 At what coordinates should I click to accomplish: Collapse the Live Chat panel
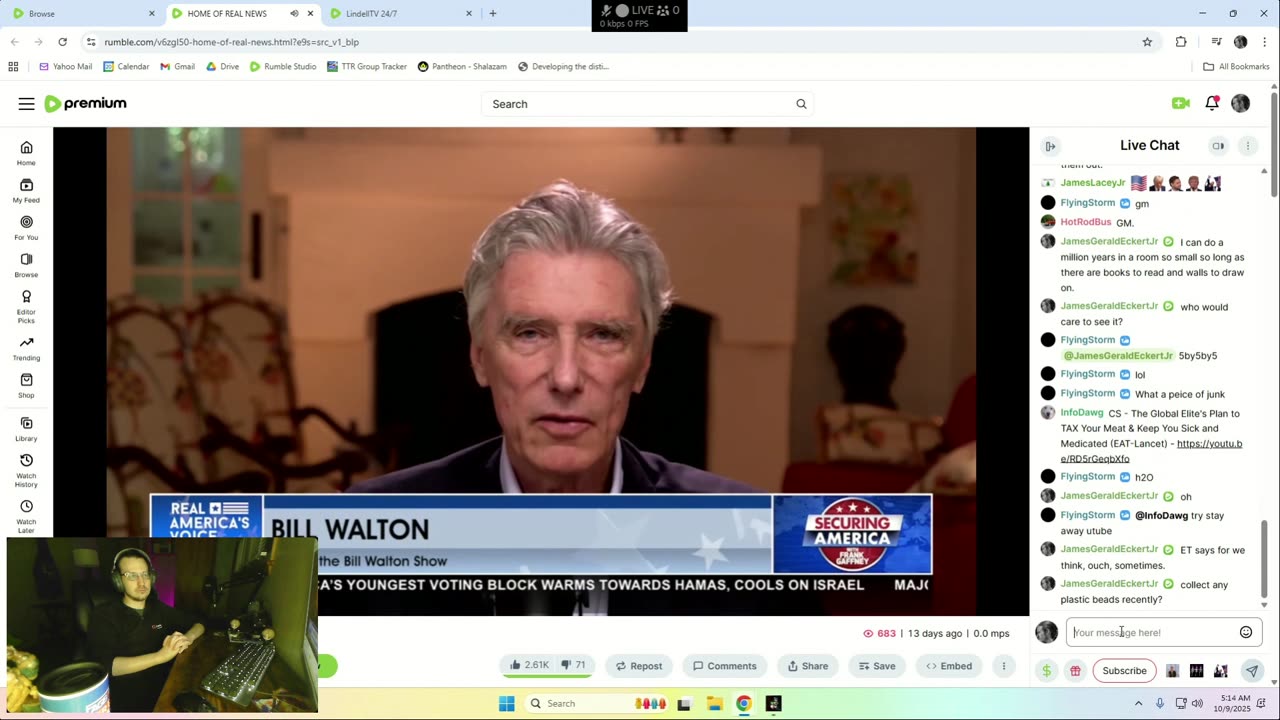(x=1050, y=146)
